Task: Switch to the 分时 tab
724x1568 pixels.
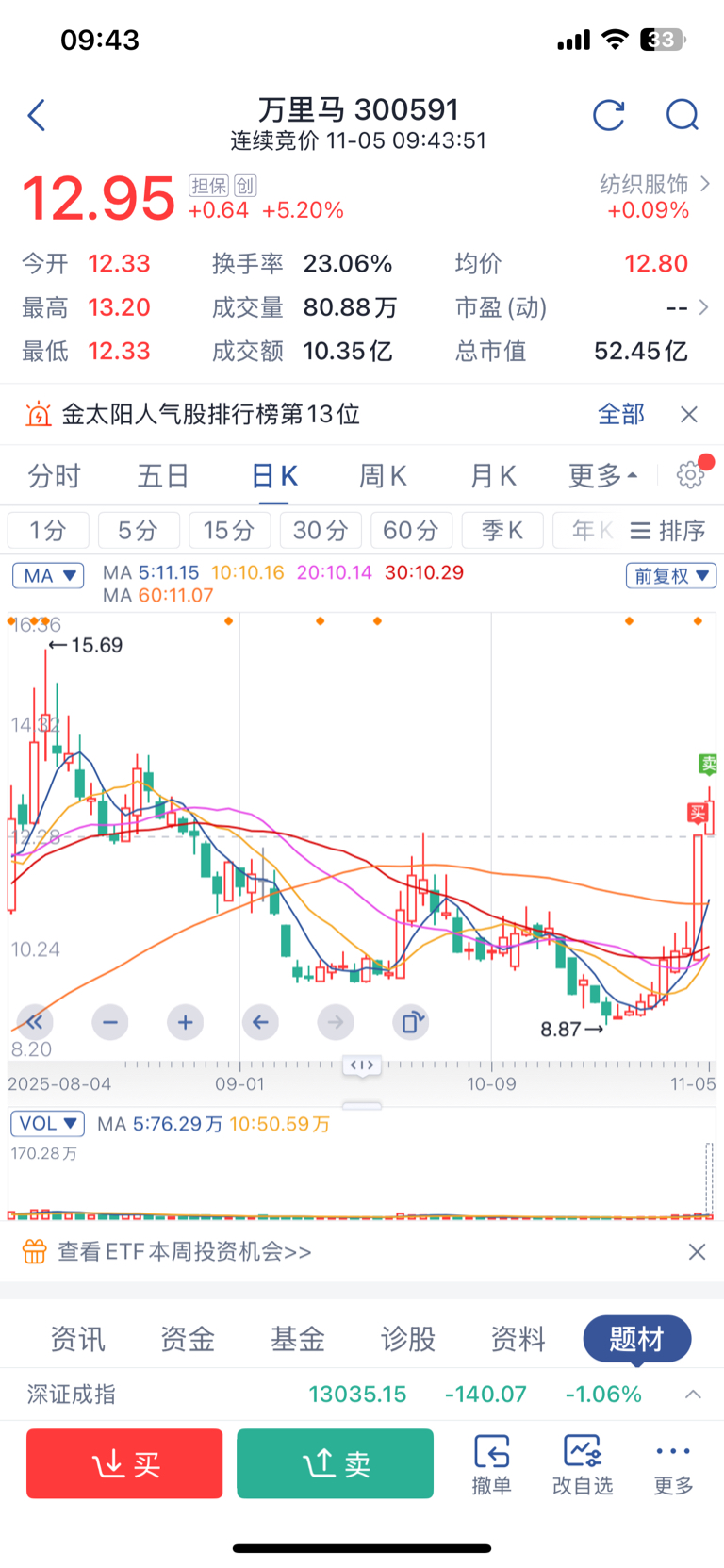Action: pos(54,476)
